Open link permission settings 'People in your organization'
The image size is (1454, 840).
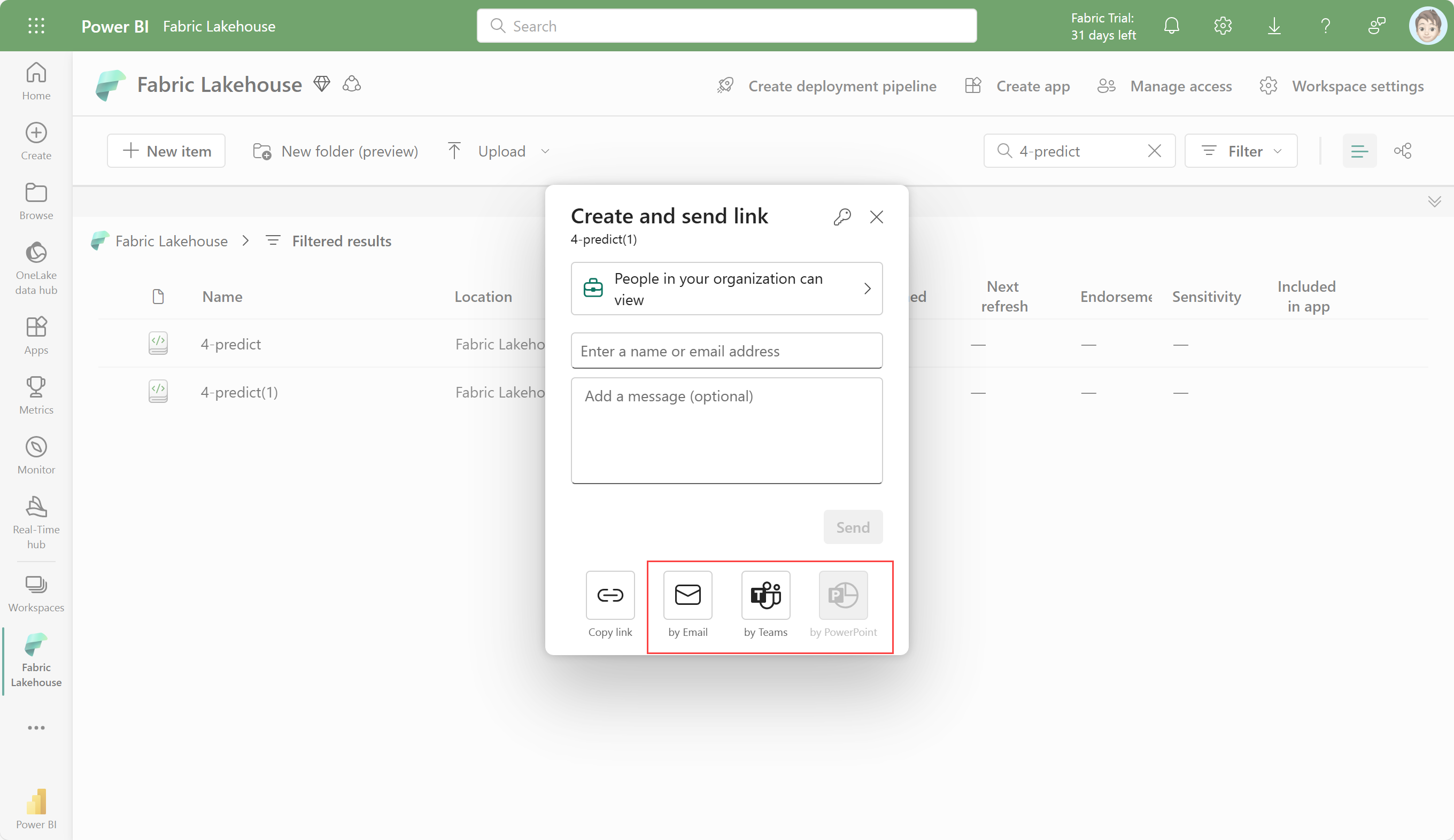(x=726, y=289)
